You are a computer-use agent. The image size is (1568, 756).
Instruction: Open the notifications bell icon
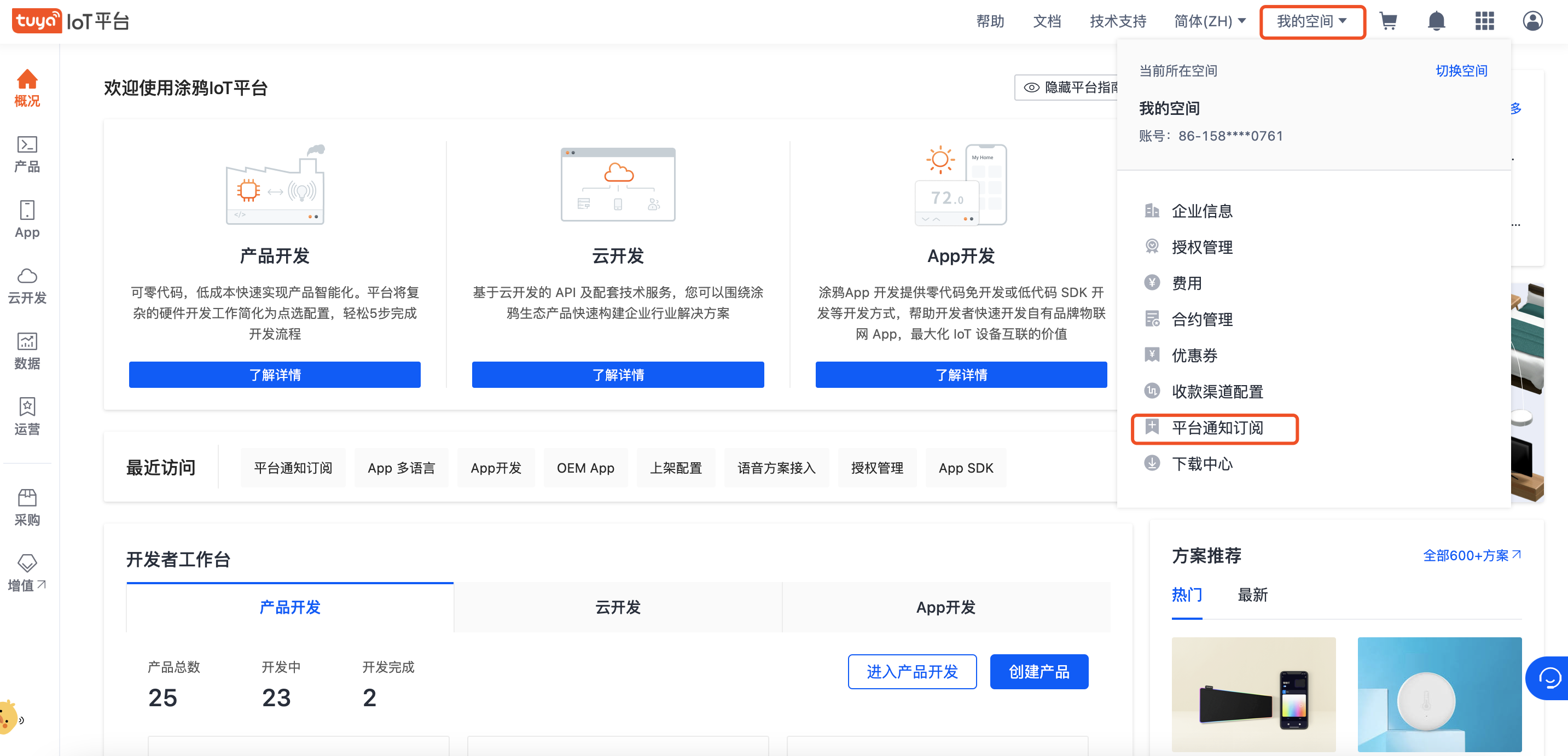[x=1437, y=21]
